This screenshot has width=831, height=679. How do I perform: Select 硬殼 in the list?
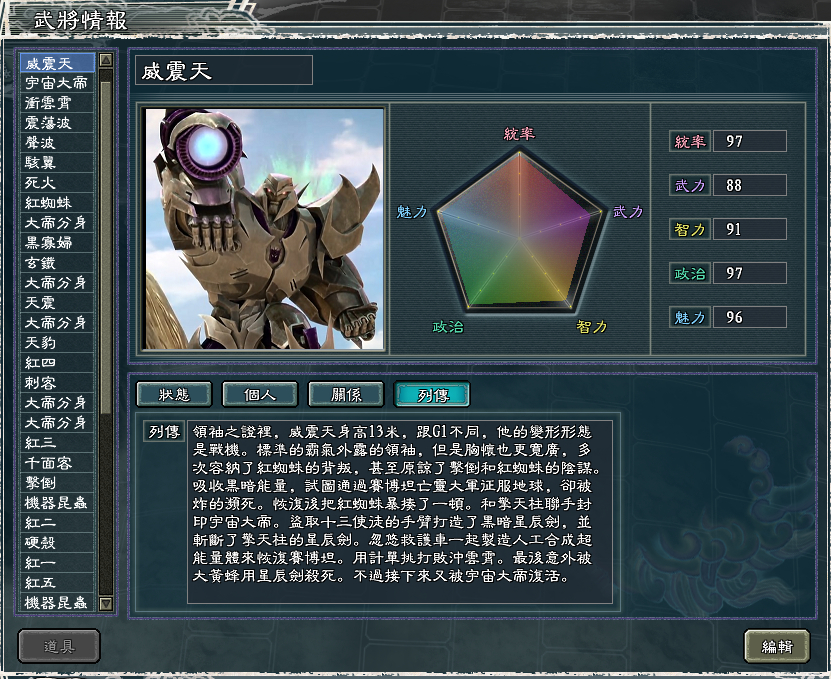(57, 543)
